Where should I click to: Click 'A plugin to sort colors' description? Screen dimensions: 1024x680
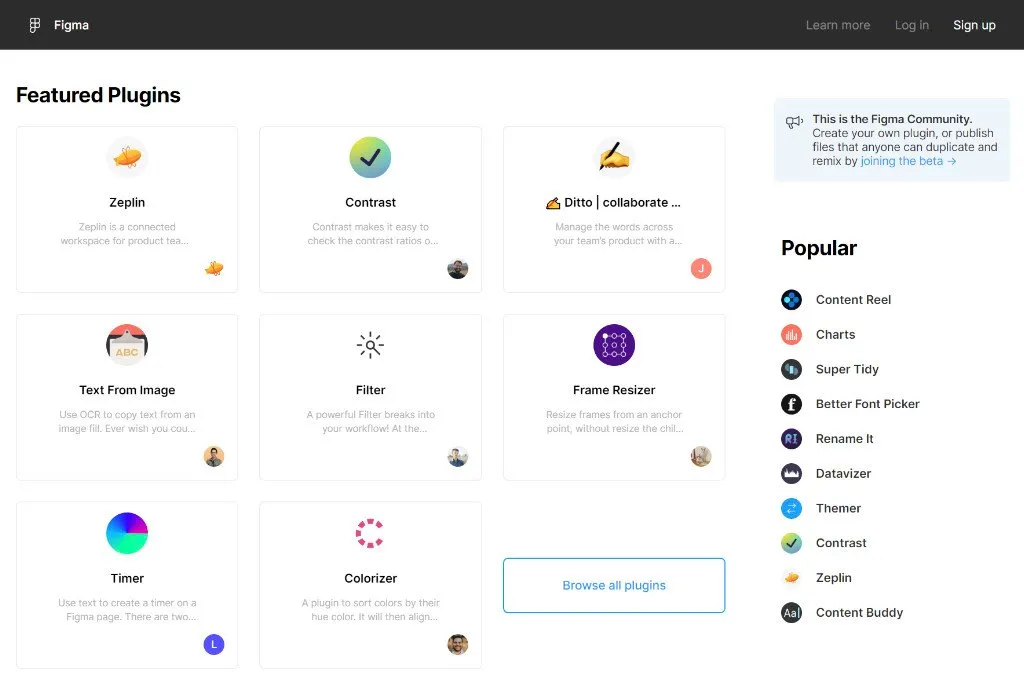coord(370,609)
